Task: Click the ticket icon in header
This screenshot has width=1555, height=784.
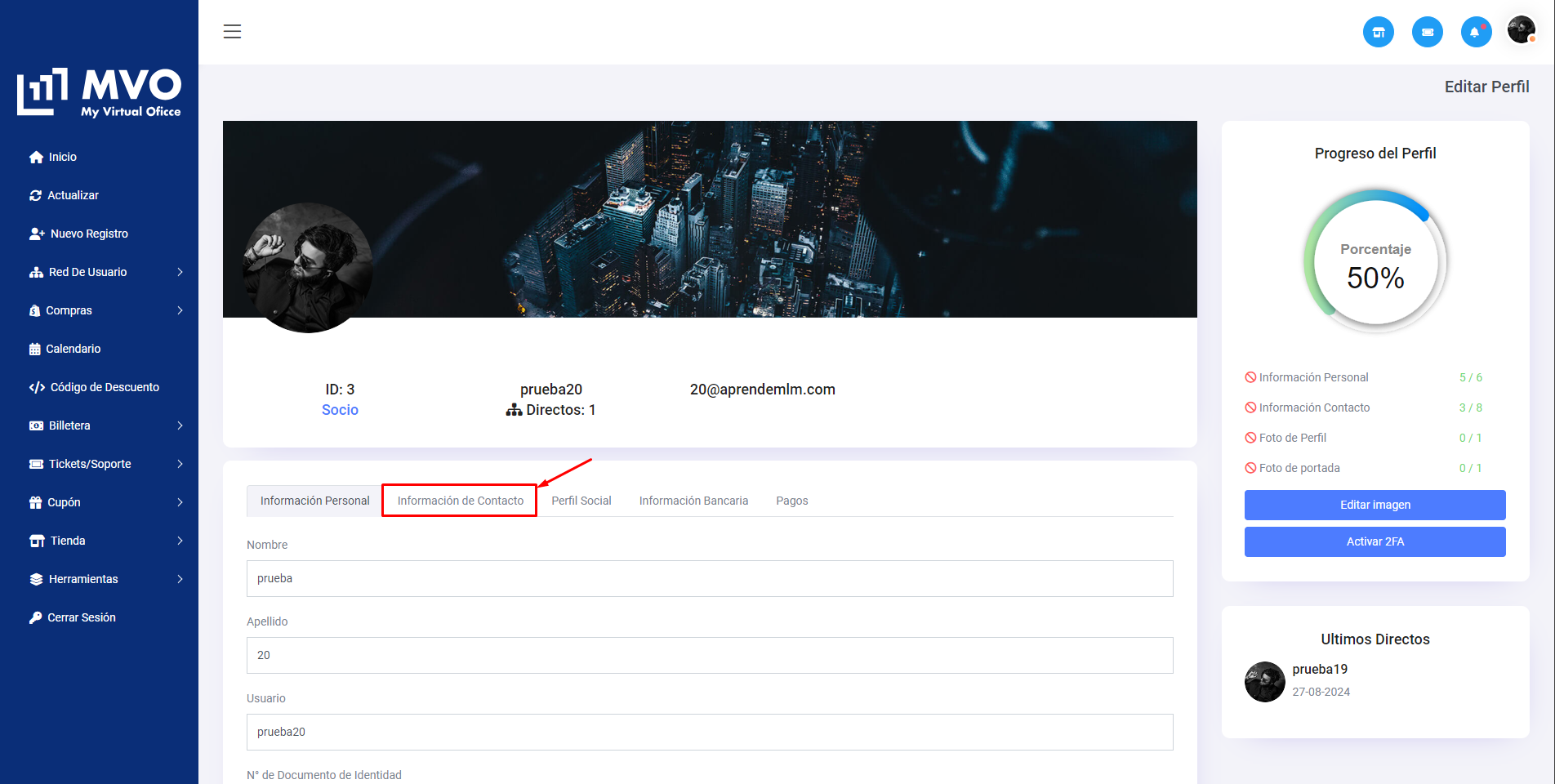Action: [1427, 32]
